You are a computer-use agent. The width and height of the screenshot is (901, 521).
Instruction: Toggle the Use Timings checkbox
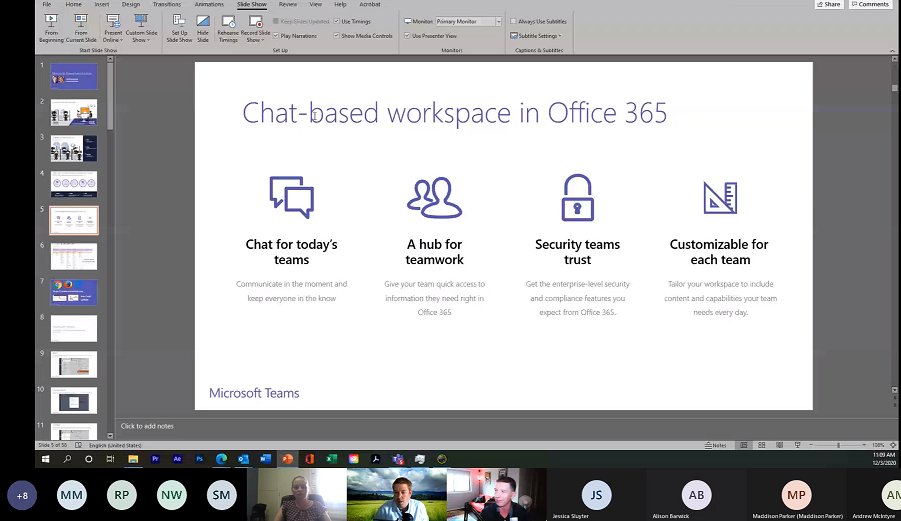coord(337,21)
